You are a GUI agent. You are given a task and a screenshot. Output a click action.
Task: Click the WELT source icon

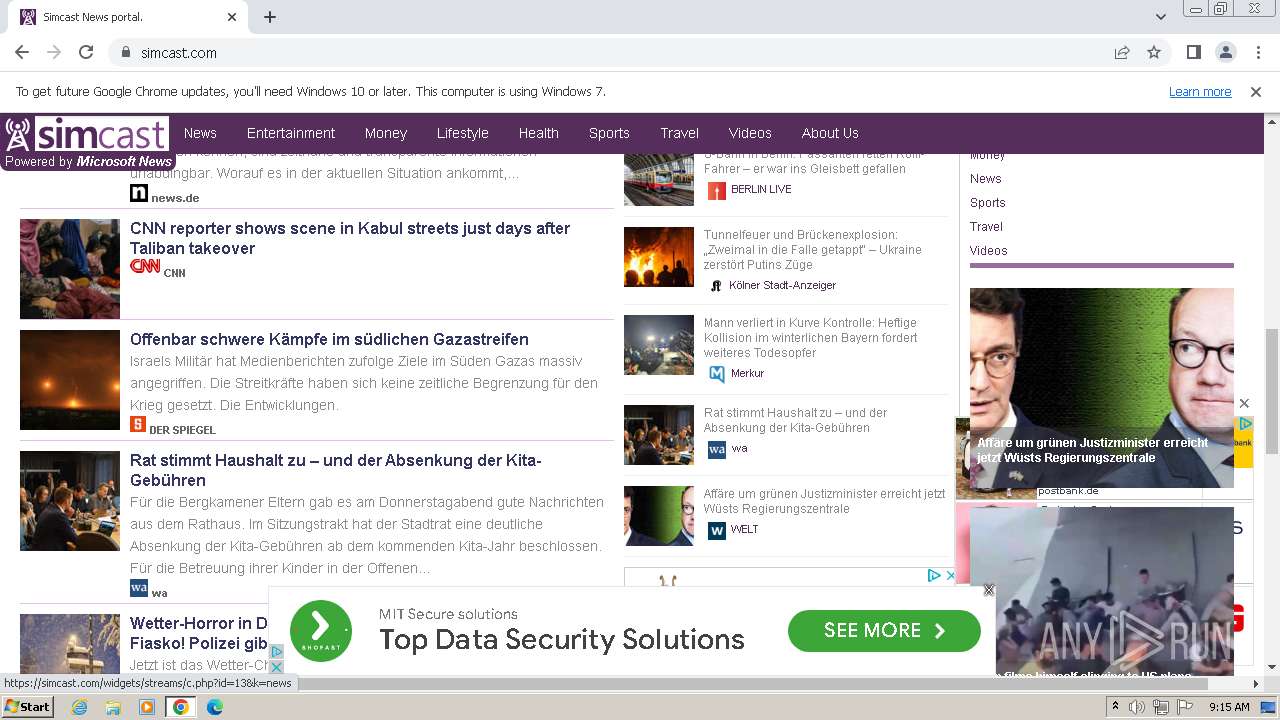pos(716,530)
